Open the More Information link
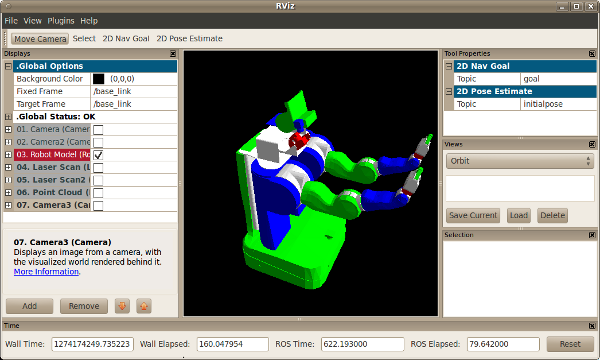600x360 pixels. coord(46,272)
